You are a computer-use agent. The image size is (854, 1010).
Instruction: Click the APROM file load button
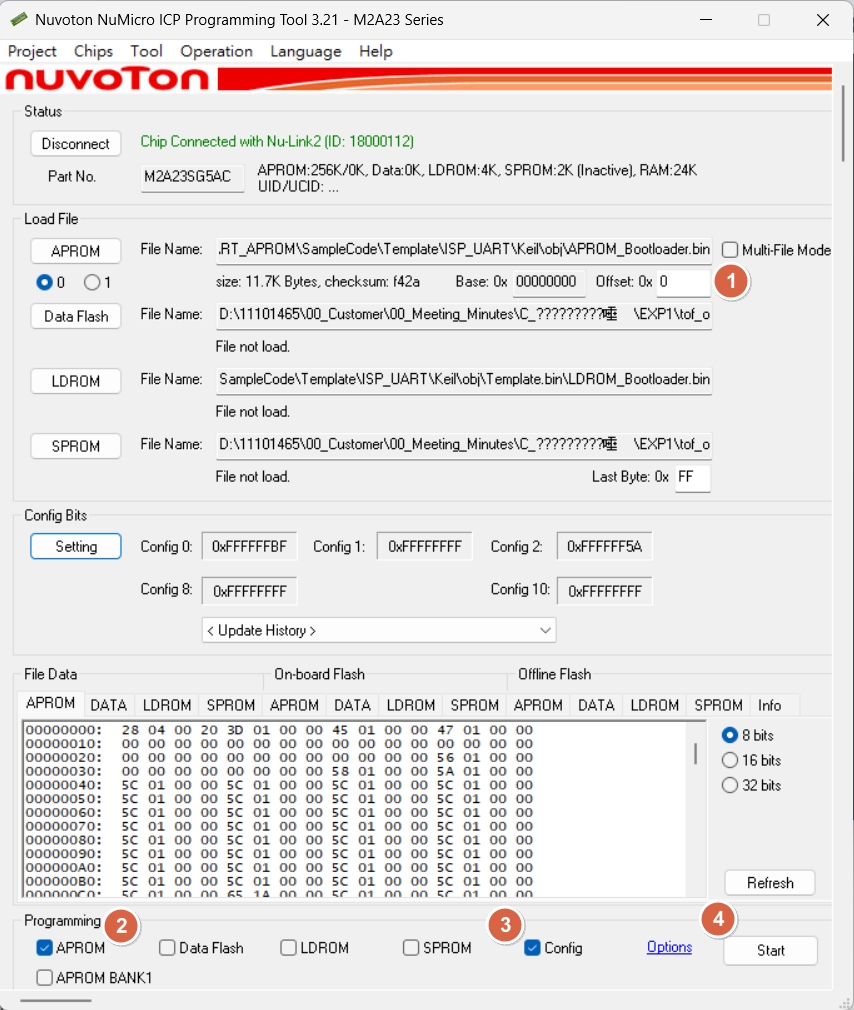76,250
